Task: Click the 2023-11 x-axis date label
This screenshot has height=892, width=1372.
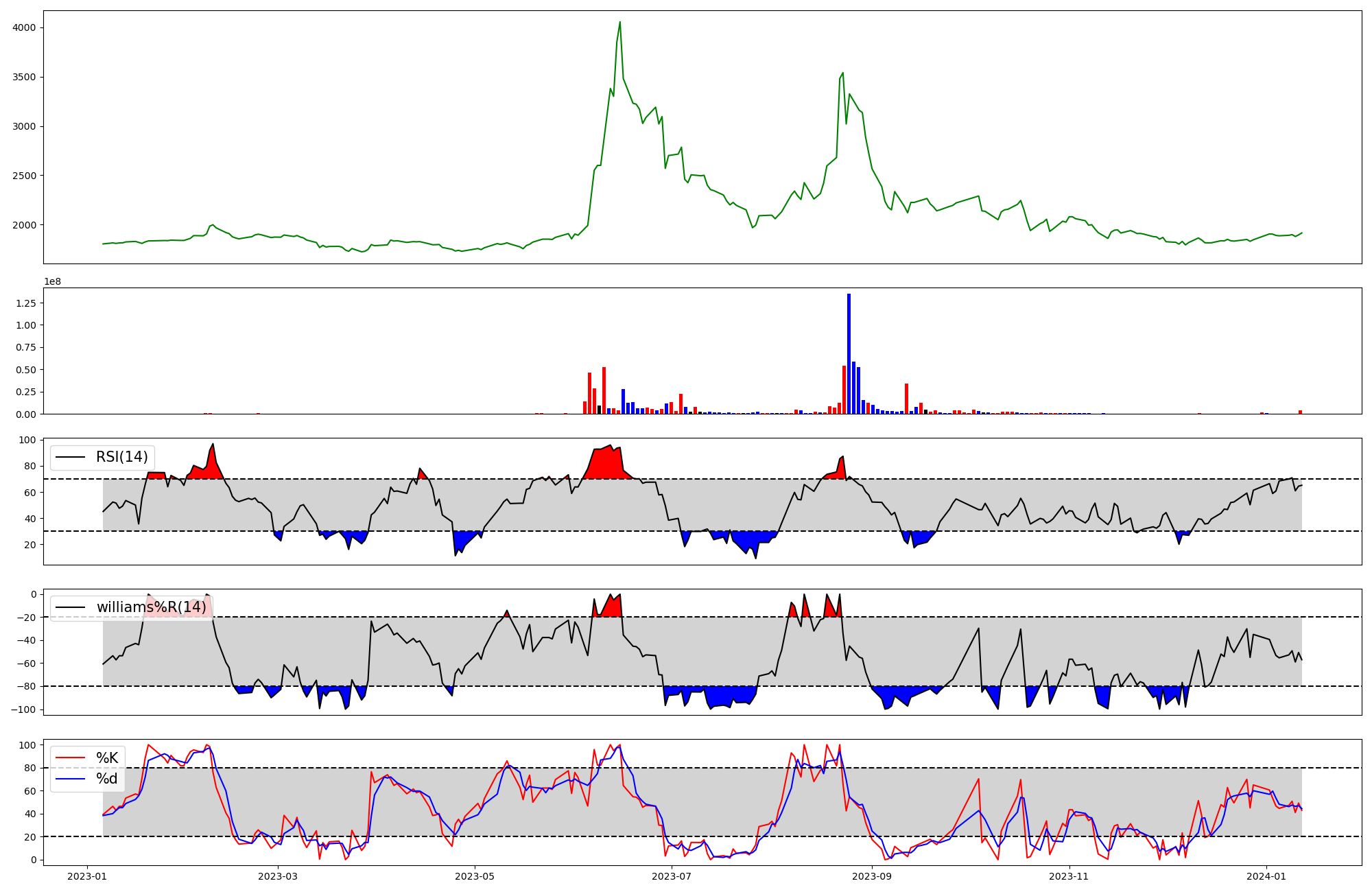Action: [x=1069, y=876]
